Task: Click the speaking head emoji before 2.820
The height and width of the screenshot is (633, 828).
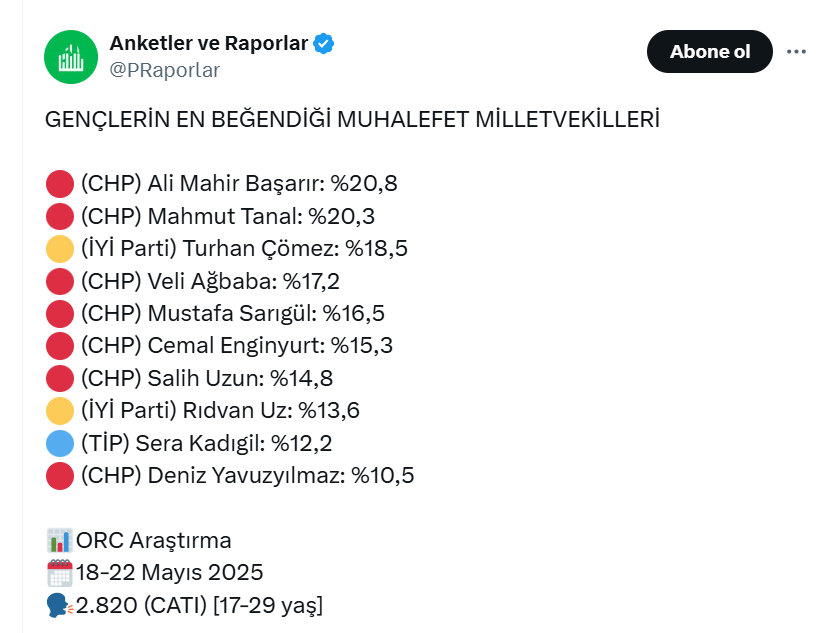Action: point(60,606)
